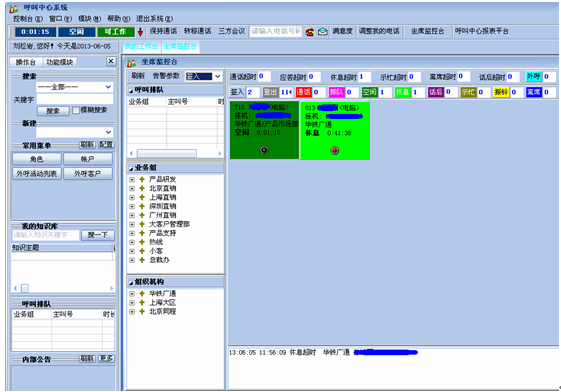
Task: Click the phone number input field
Action: pyautogui.click(x=275, y=31)
